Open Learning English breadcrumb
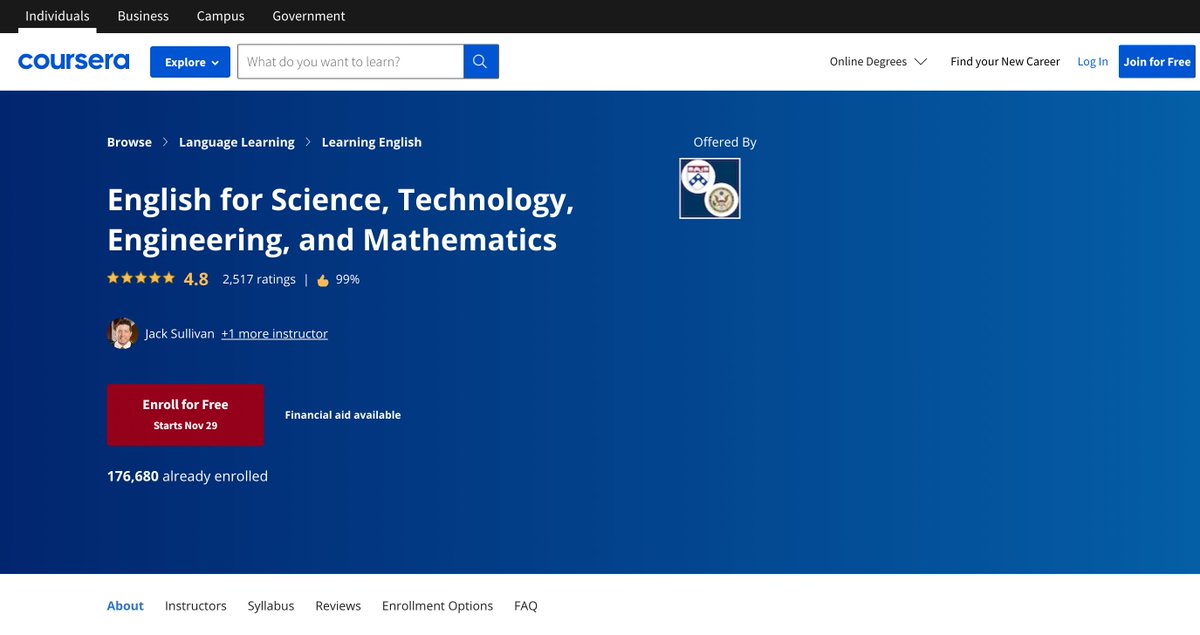 [372, 142]
